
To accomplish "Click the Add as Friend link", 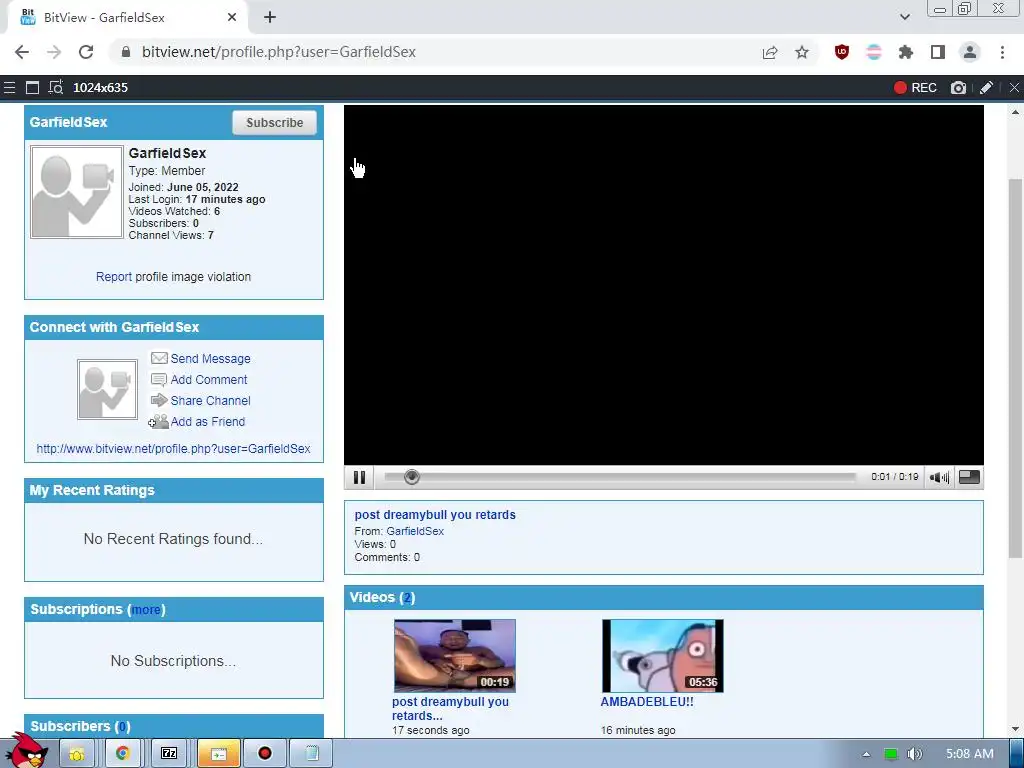I will [x=208, y=422].
